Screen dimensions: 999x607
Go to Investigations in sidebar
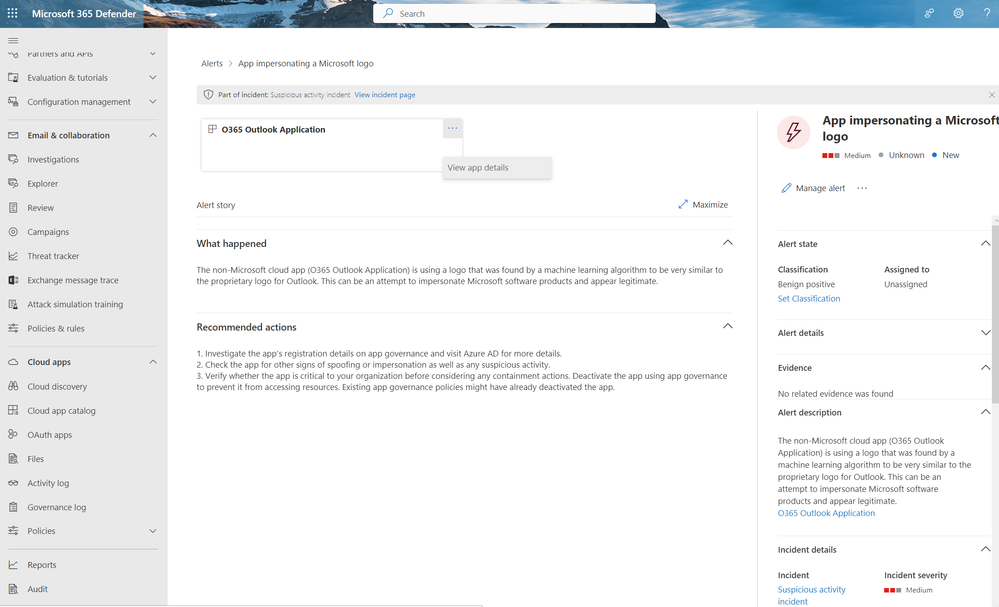(54, 159)
